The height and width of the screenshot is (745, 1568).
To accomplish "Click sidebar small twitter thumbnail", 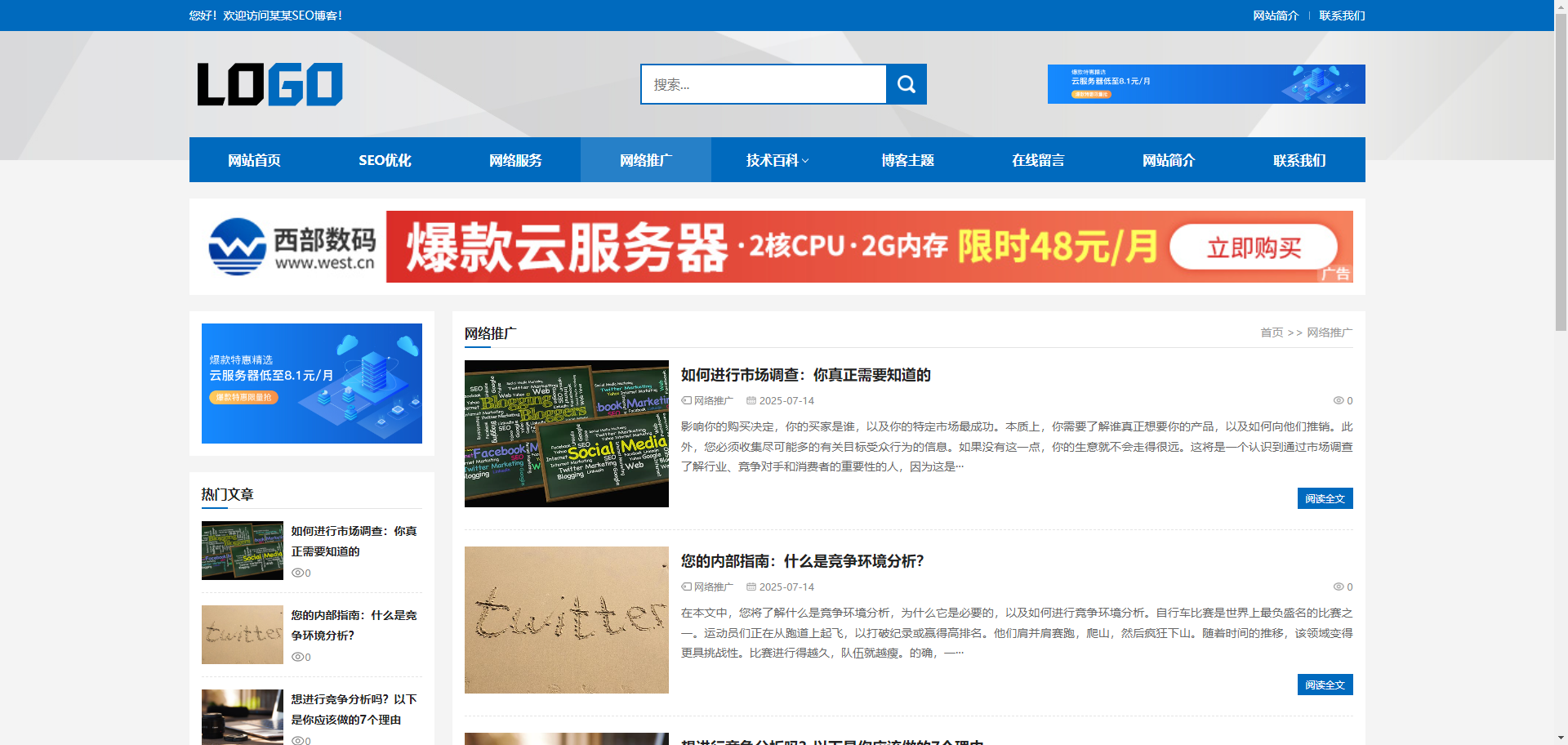I will click(243, 635).
